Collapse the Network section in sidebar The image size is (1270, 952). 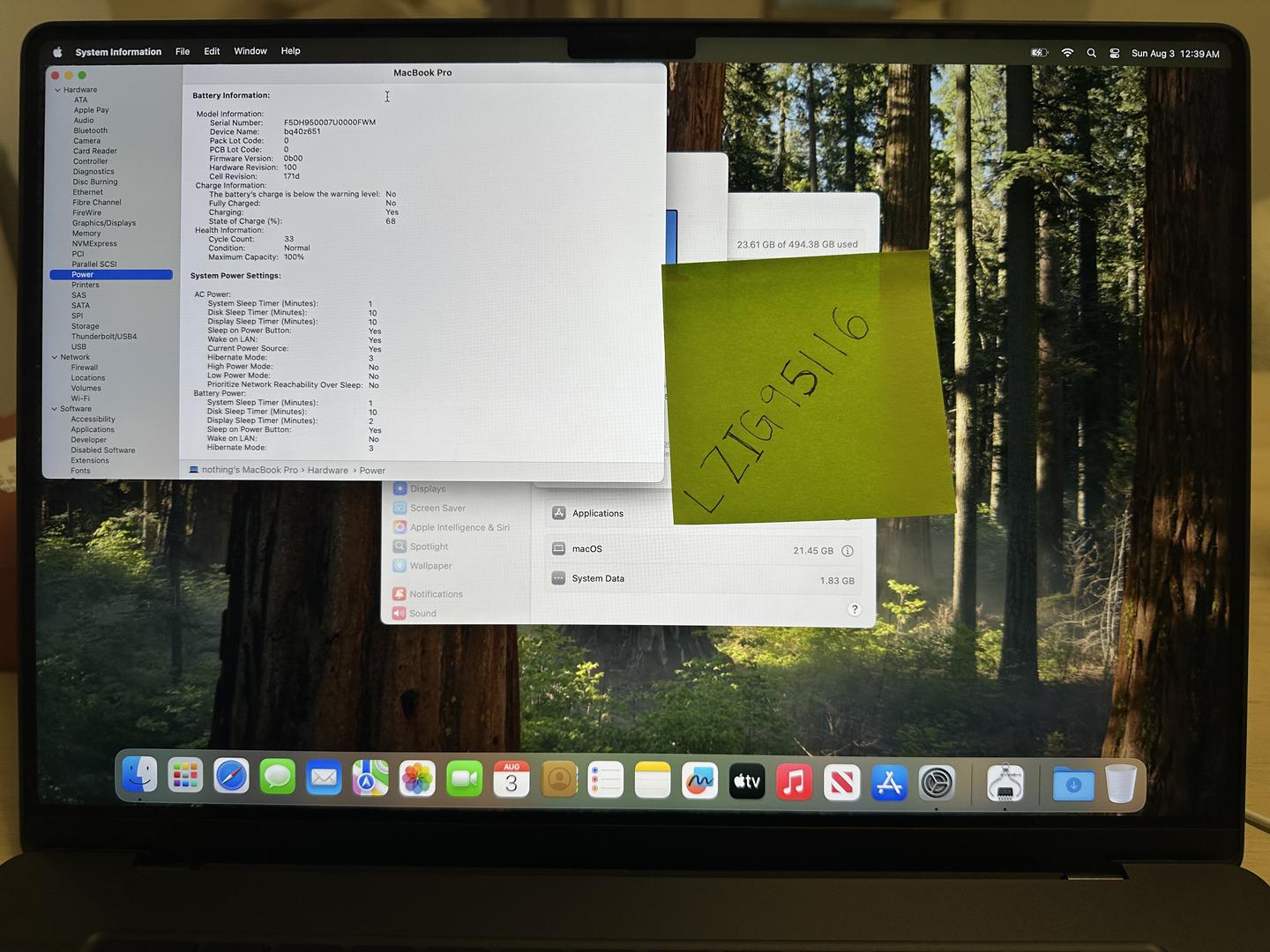coord(55,357)
